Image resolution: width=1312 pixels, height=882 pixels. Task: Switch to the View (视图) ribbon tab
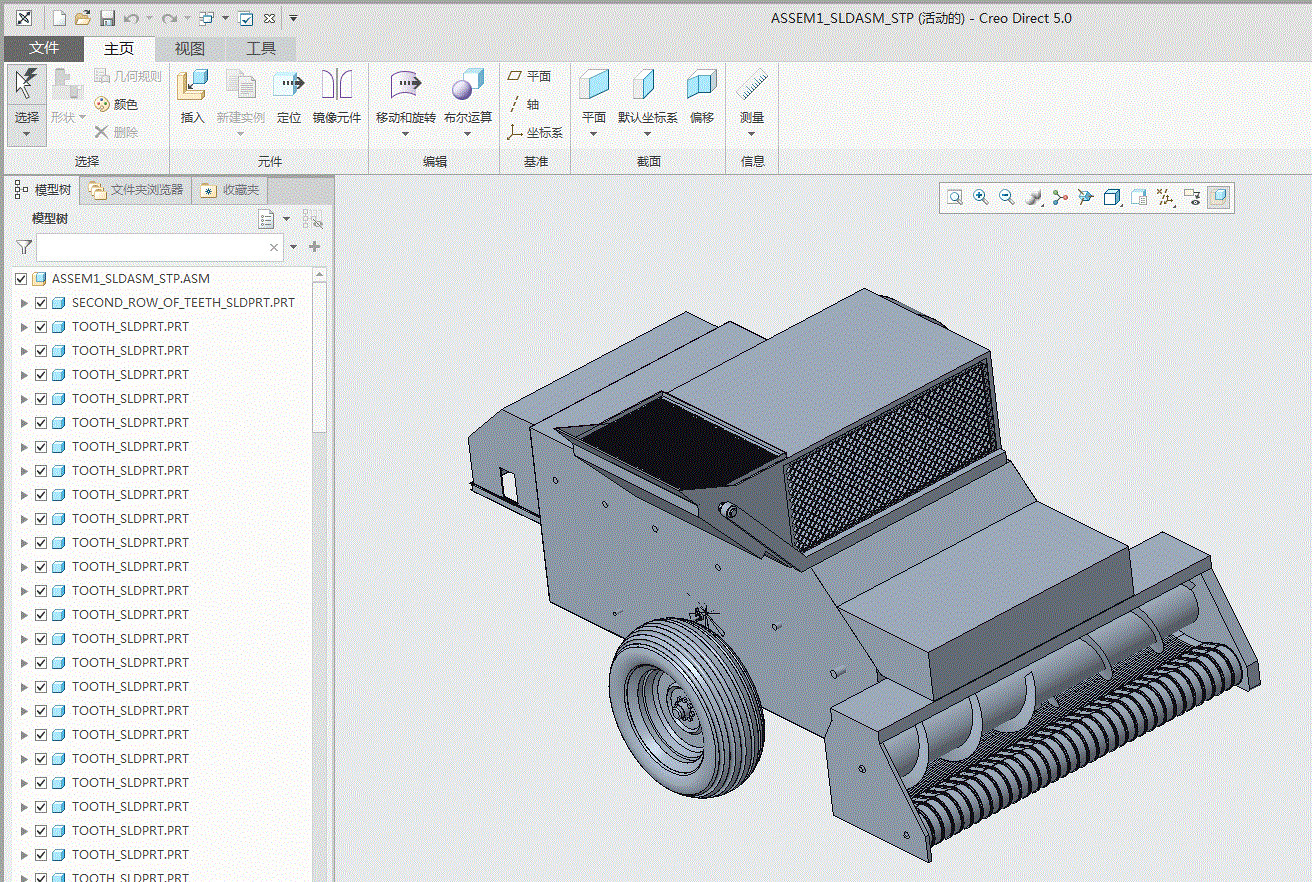pyautogui.click(x=190, y=49)
